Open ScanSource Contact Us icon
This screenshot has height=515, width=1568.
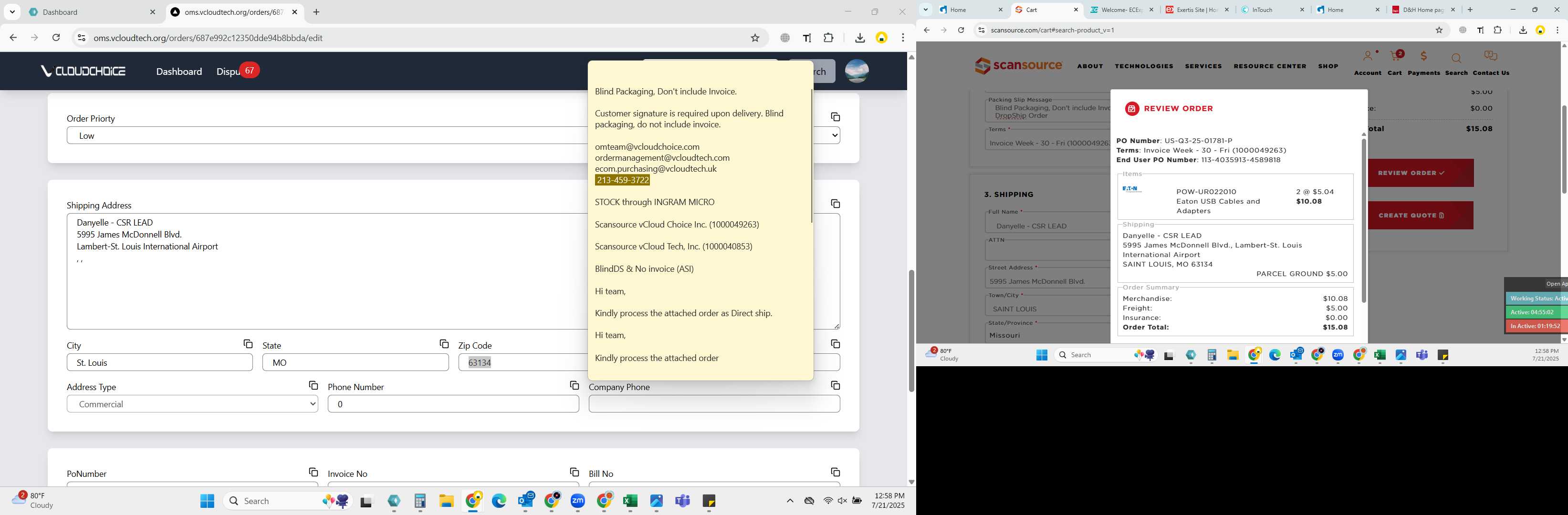click(1491, 57)
